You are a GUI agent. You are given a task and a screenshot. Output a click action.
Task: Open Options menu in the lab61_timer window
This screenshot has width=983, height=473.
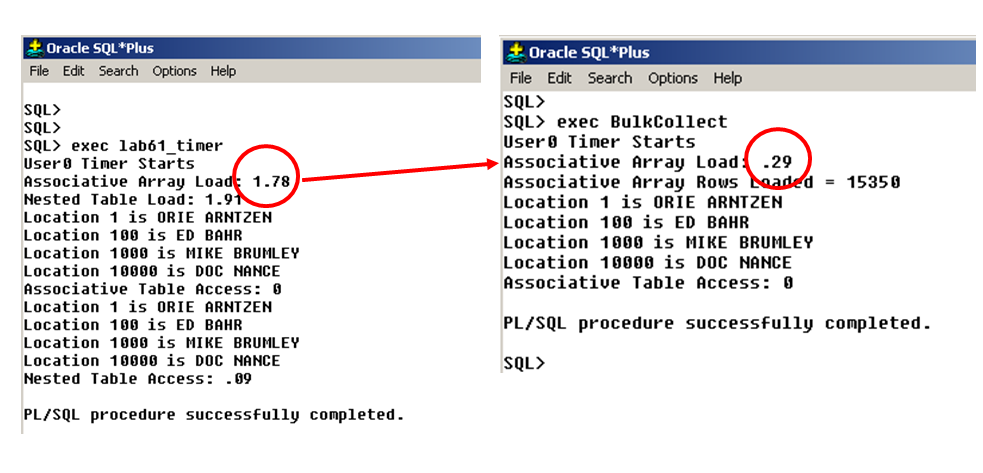[x=174, y=71]
